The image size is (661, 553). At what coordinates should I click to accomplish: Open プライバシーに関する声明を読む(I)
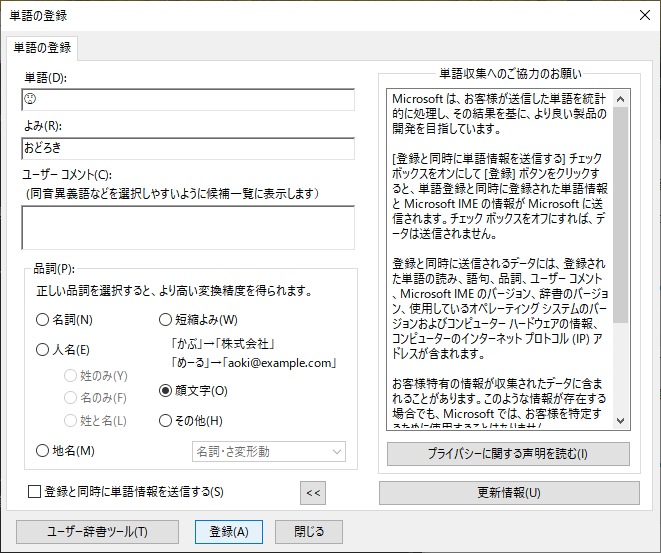coord(508,454)
